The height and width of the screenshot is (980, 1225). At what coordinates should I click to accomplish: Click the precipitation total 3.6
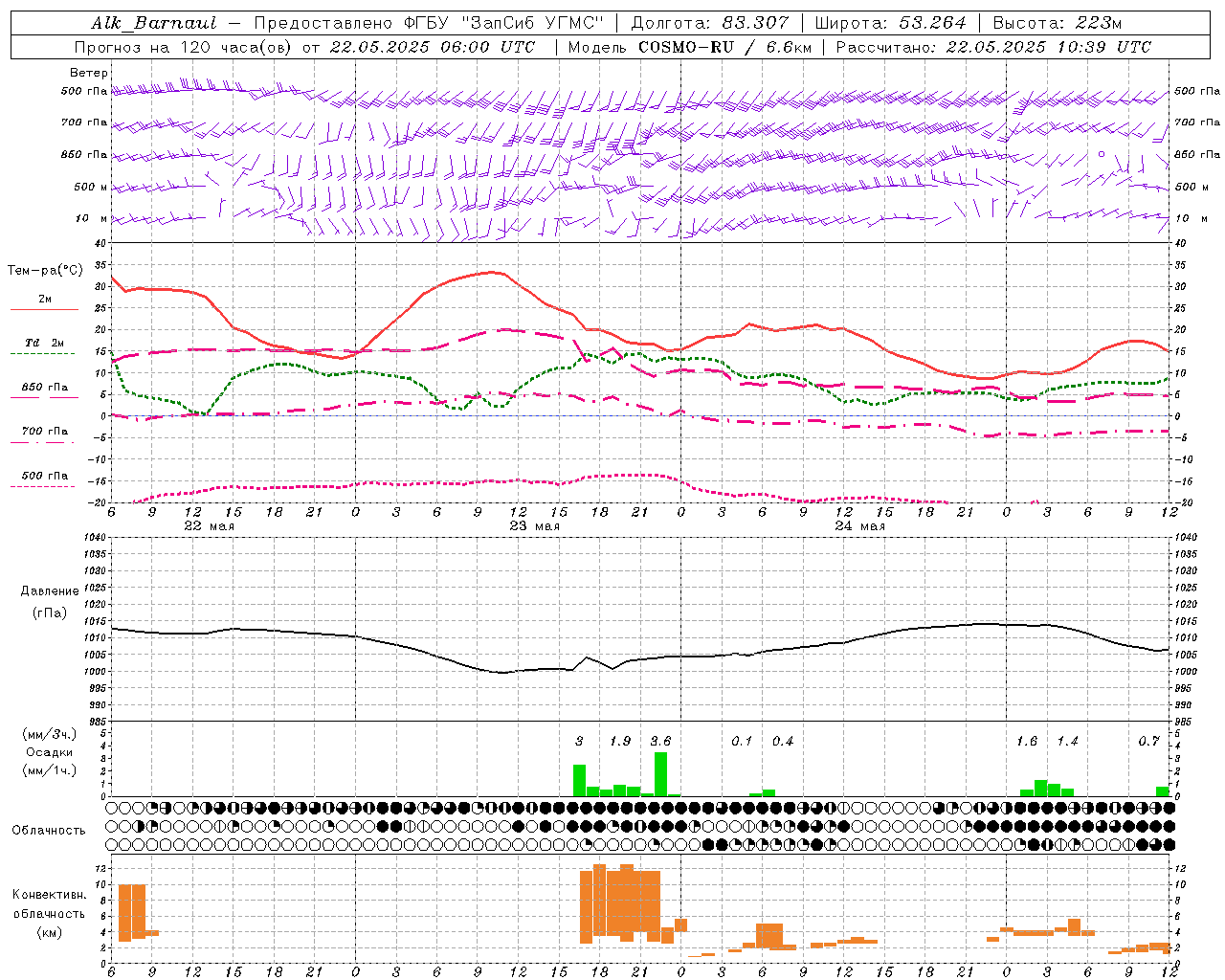pos(660,741)
